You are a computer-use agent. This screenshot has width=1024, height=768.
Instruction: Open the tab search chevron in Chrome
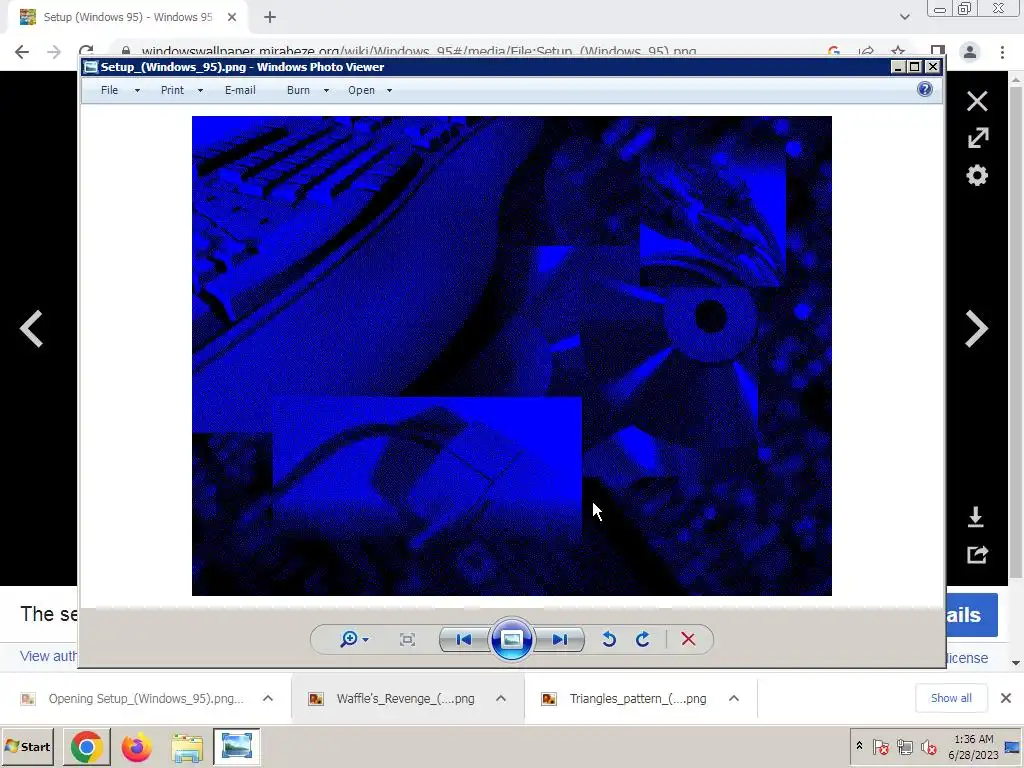coord(904,17)
